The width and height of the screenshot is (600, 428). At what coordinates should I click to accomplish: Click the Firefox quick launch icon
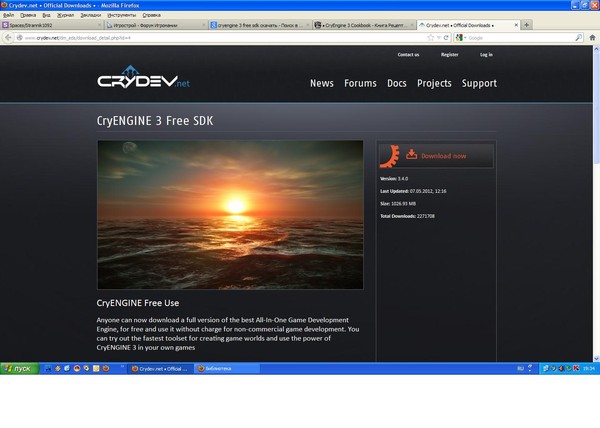pos(106,368)
